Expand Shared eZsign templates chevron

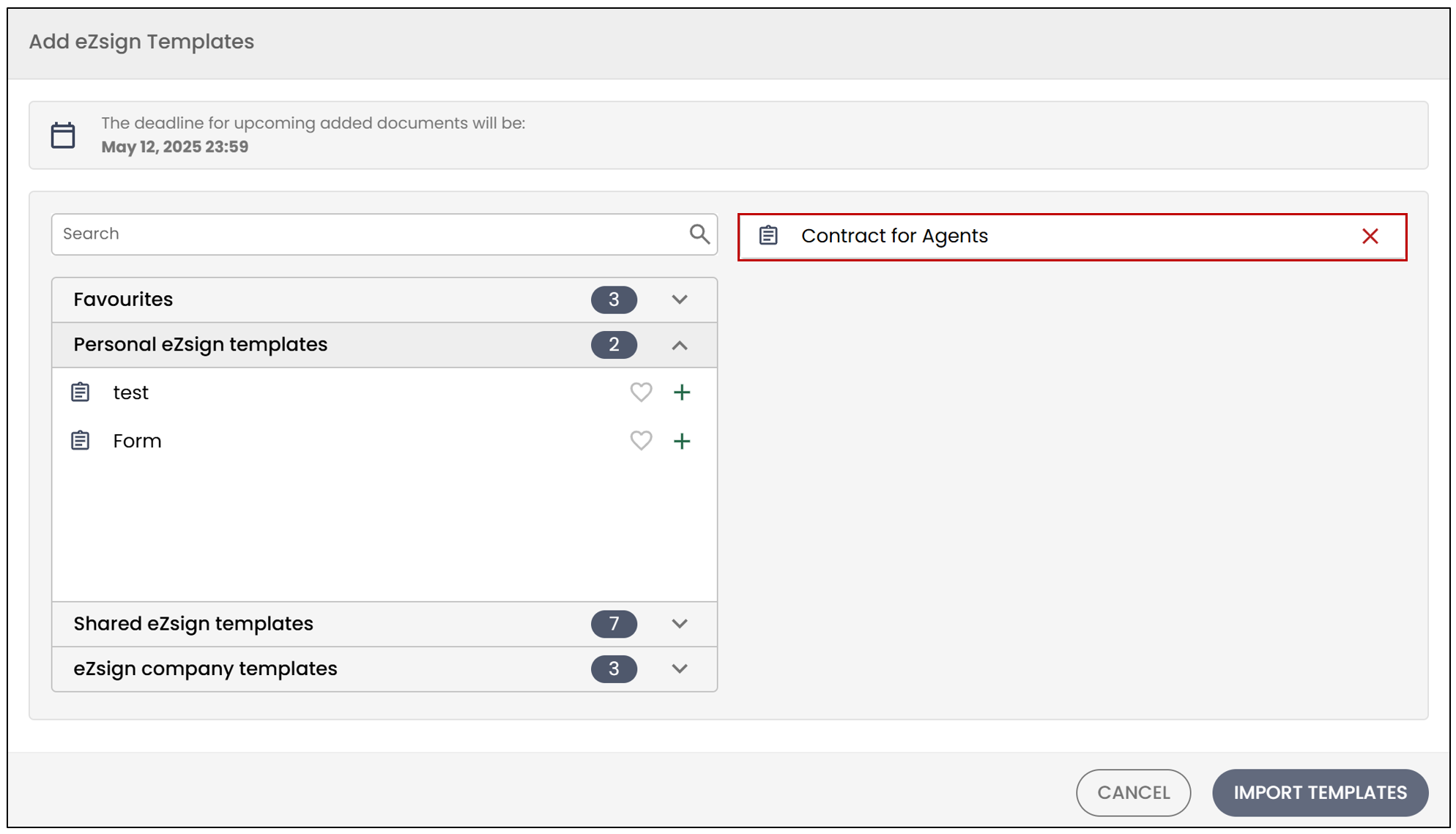coord(680,624)
